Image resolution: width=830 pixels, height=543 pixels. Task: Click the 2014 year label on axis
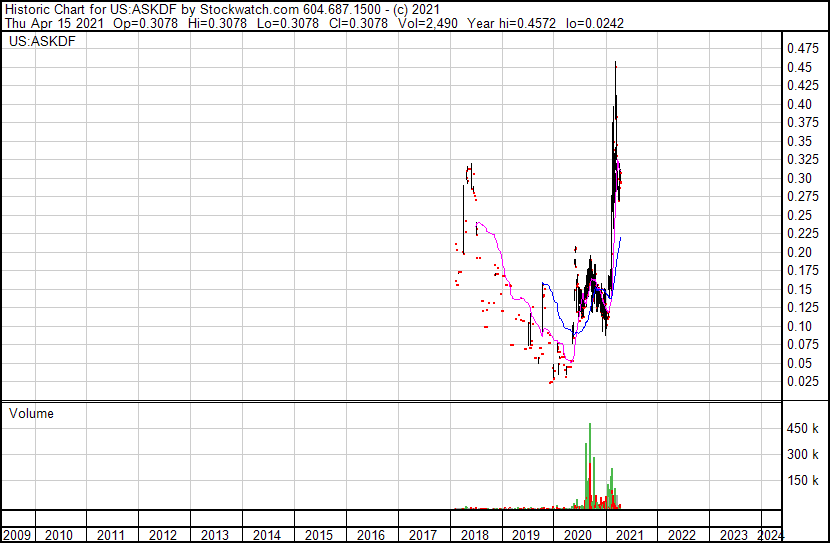(266, 535)
